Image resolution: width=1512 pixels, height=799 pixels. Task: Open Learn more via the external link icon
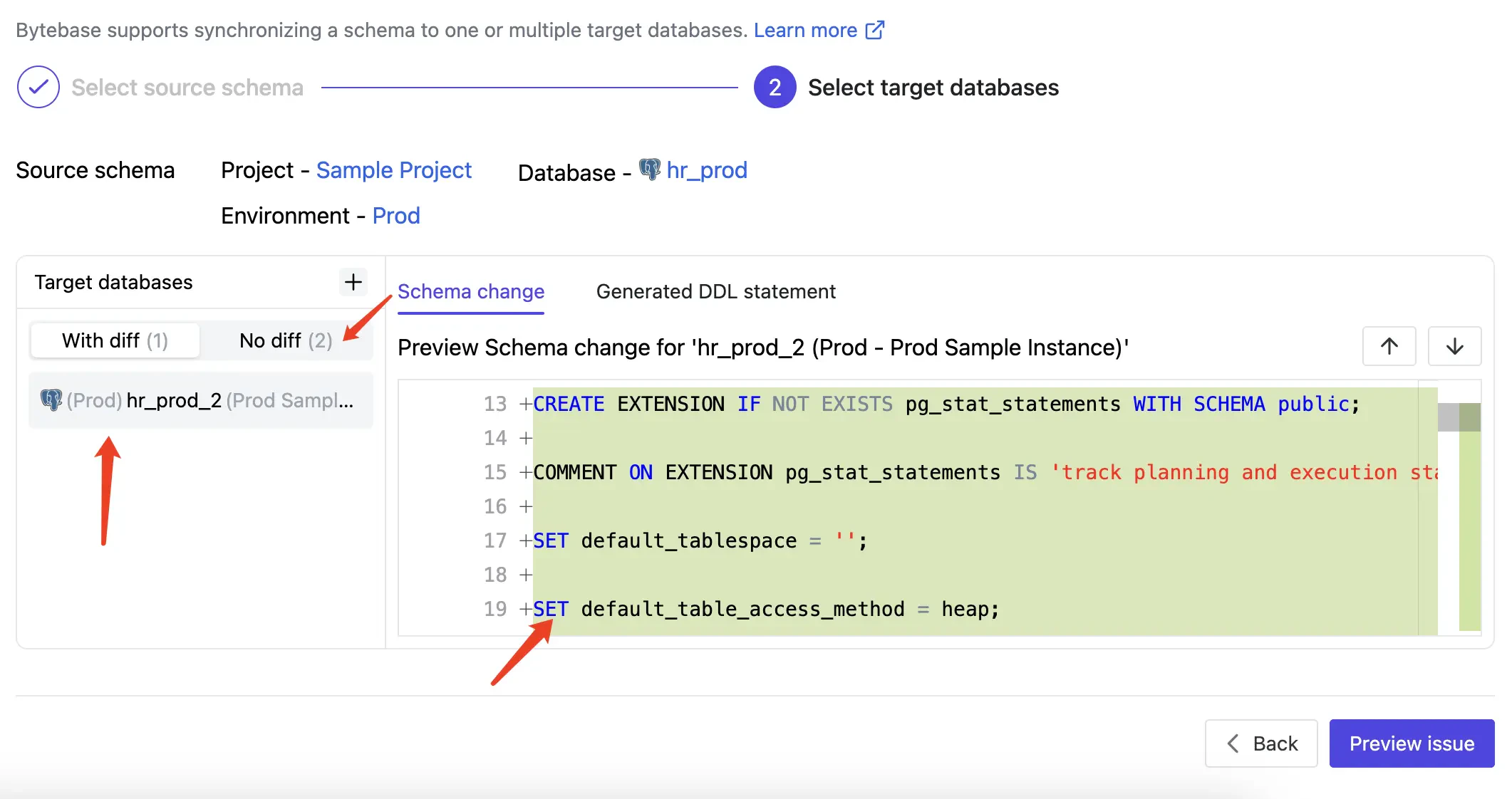tap(874, 30)
